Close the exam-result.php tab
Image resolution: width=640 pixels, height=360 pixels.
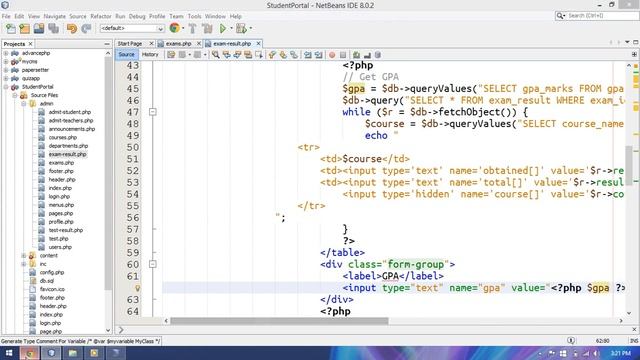[258, 43]
